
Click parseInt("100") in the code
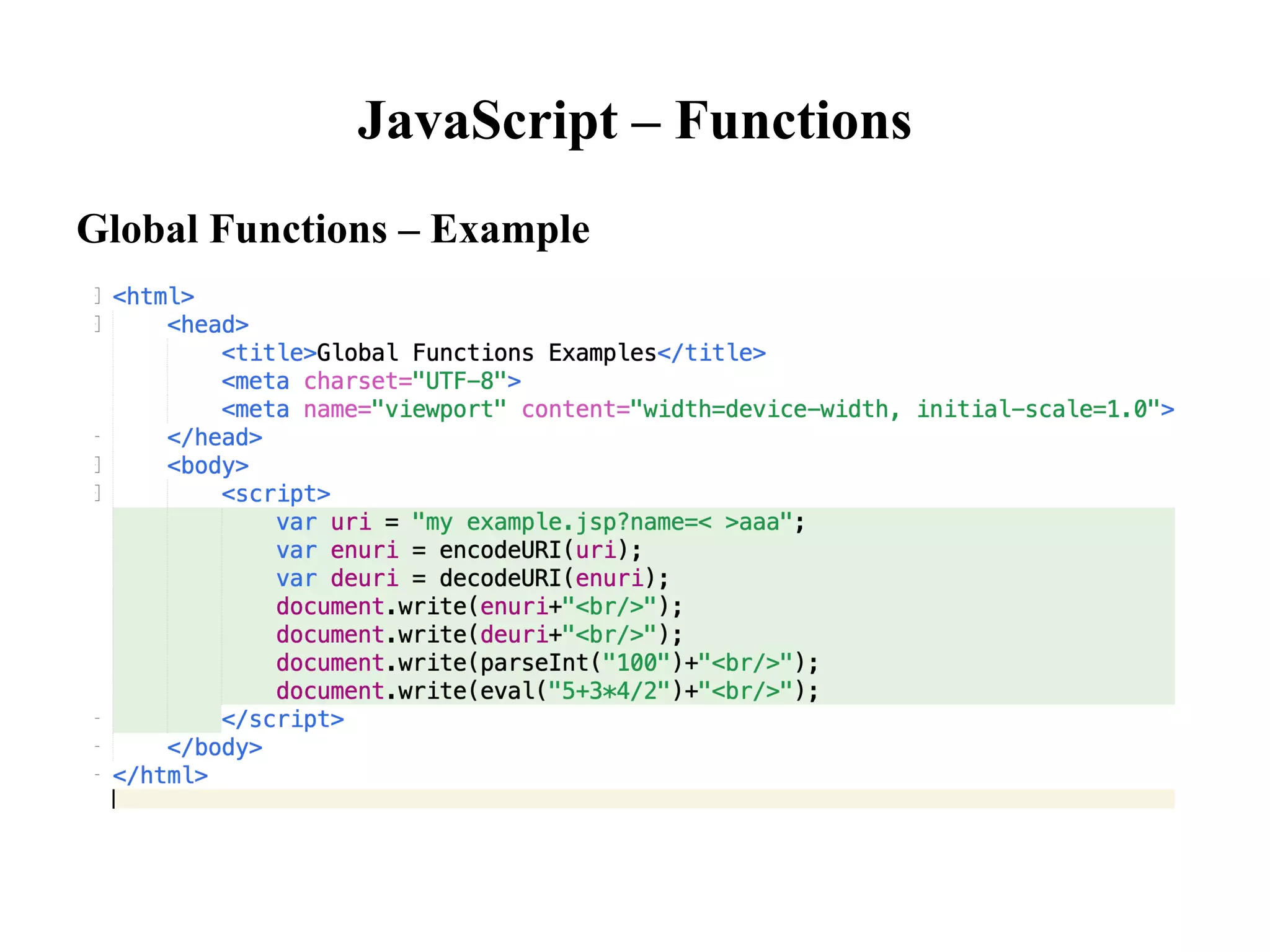point(582,663)
